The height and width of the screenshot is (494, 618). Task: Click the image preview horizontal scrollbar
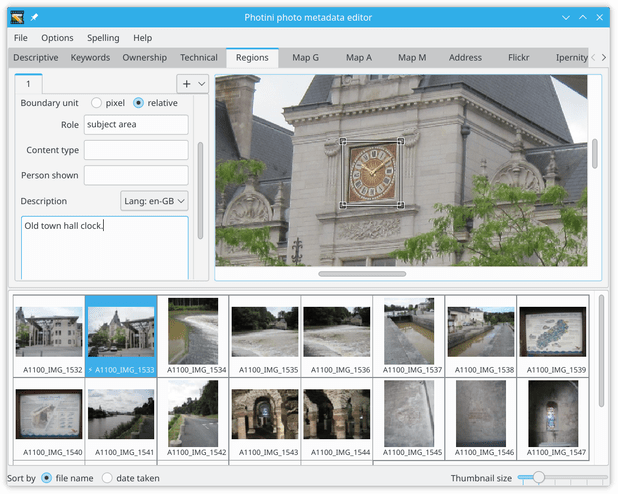coord(362,274)
